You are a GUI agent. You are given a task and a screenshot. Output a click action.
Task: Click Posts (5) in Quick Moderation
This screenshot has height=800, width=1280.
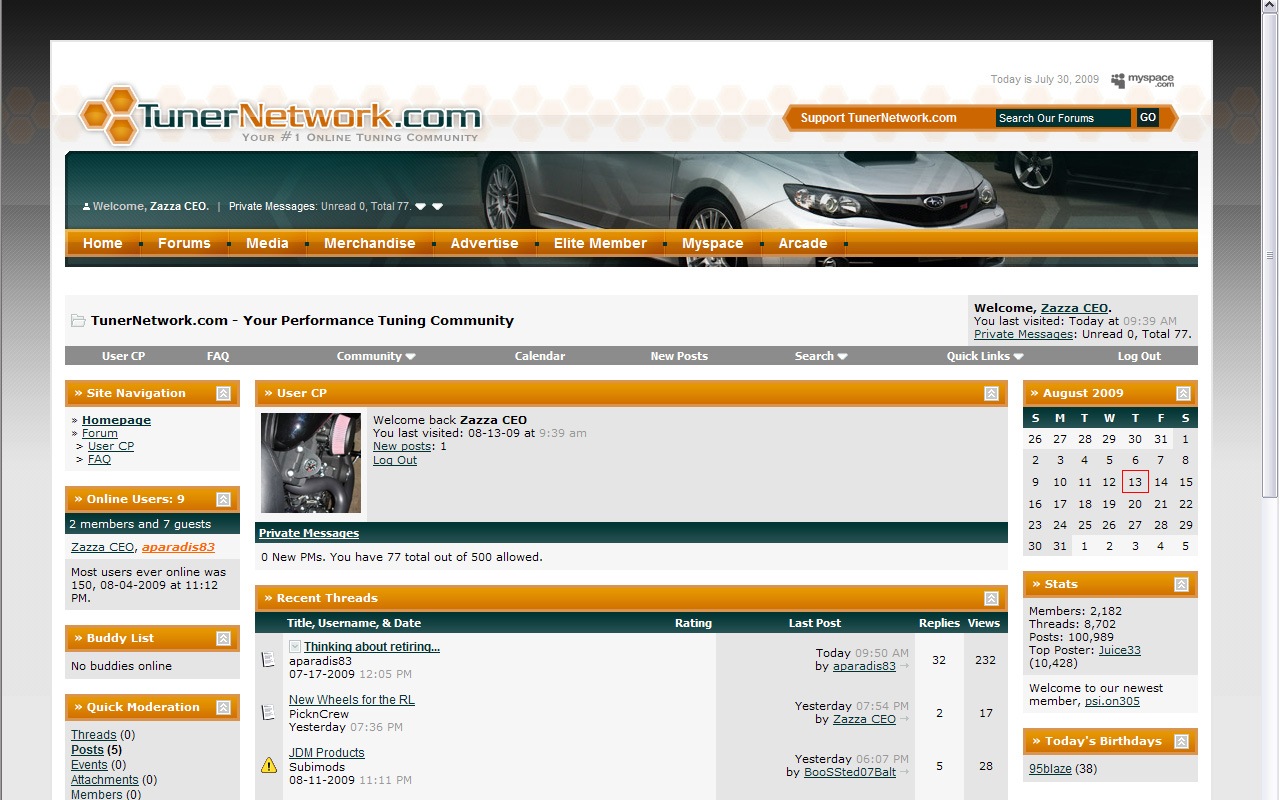tap(96, 750)
